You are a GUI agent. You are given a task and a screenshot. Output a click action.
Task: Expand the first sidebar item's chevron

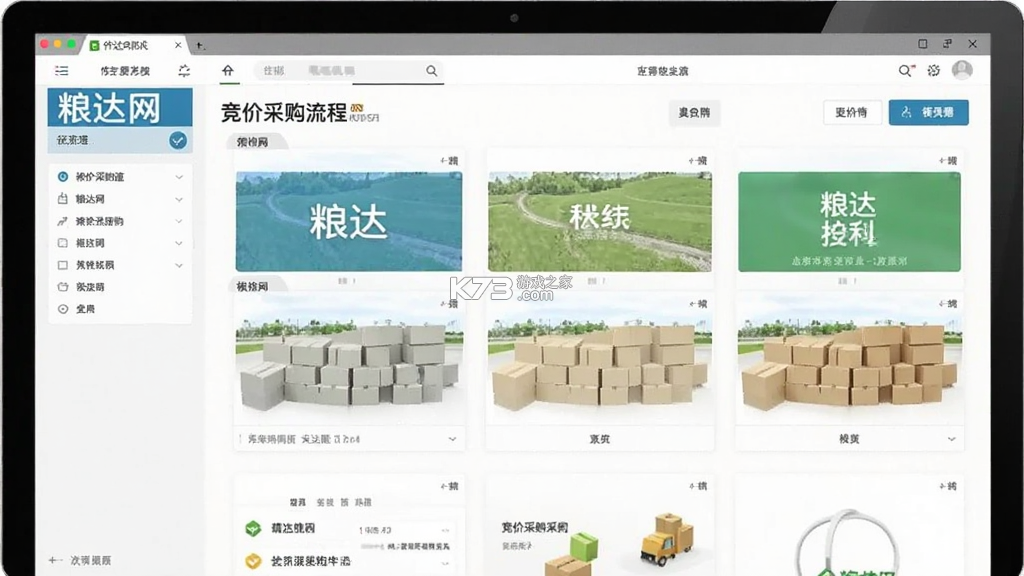[x=179, y=177]
